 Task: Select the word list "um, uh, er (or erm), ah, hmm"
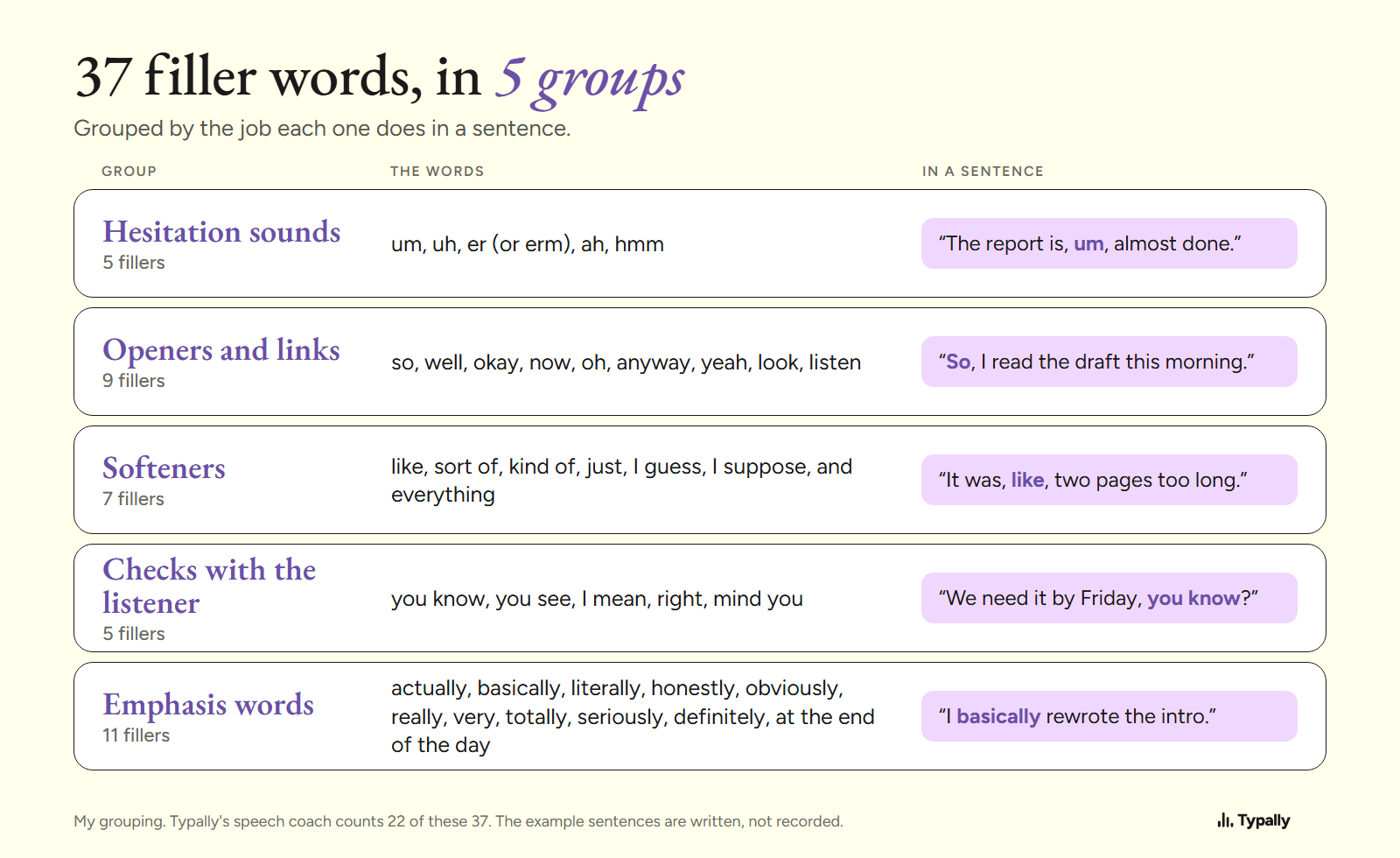(528, 244)
